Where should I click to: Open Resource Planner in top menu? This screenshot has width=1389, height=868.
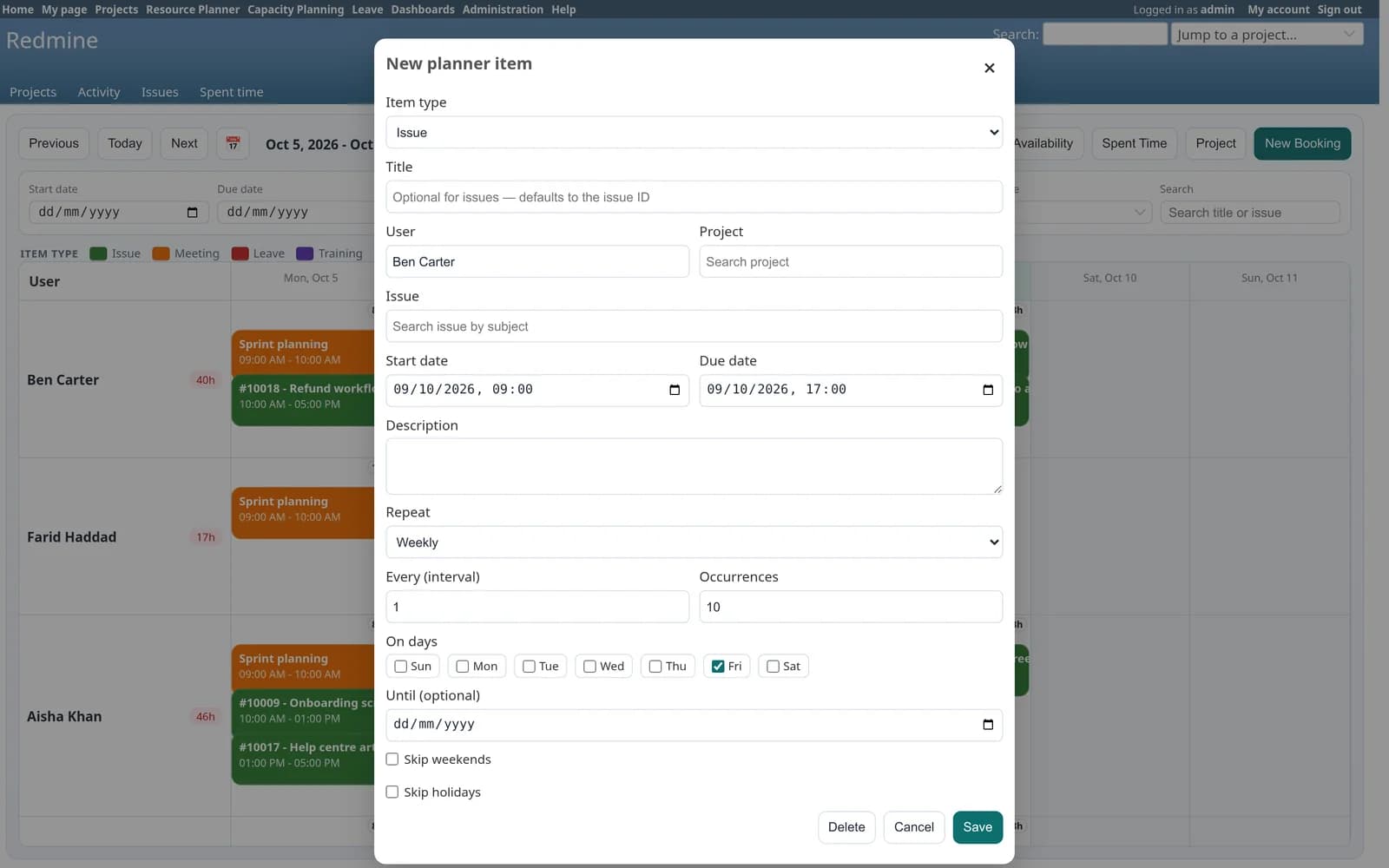tap(193, 10)
